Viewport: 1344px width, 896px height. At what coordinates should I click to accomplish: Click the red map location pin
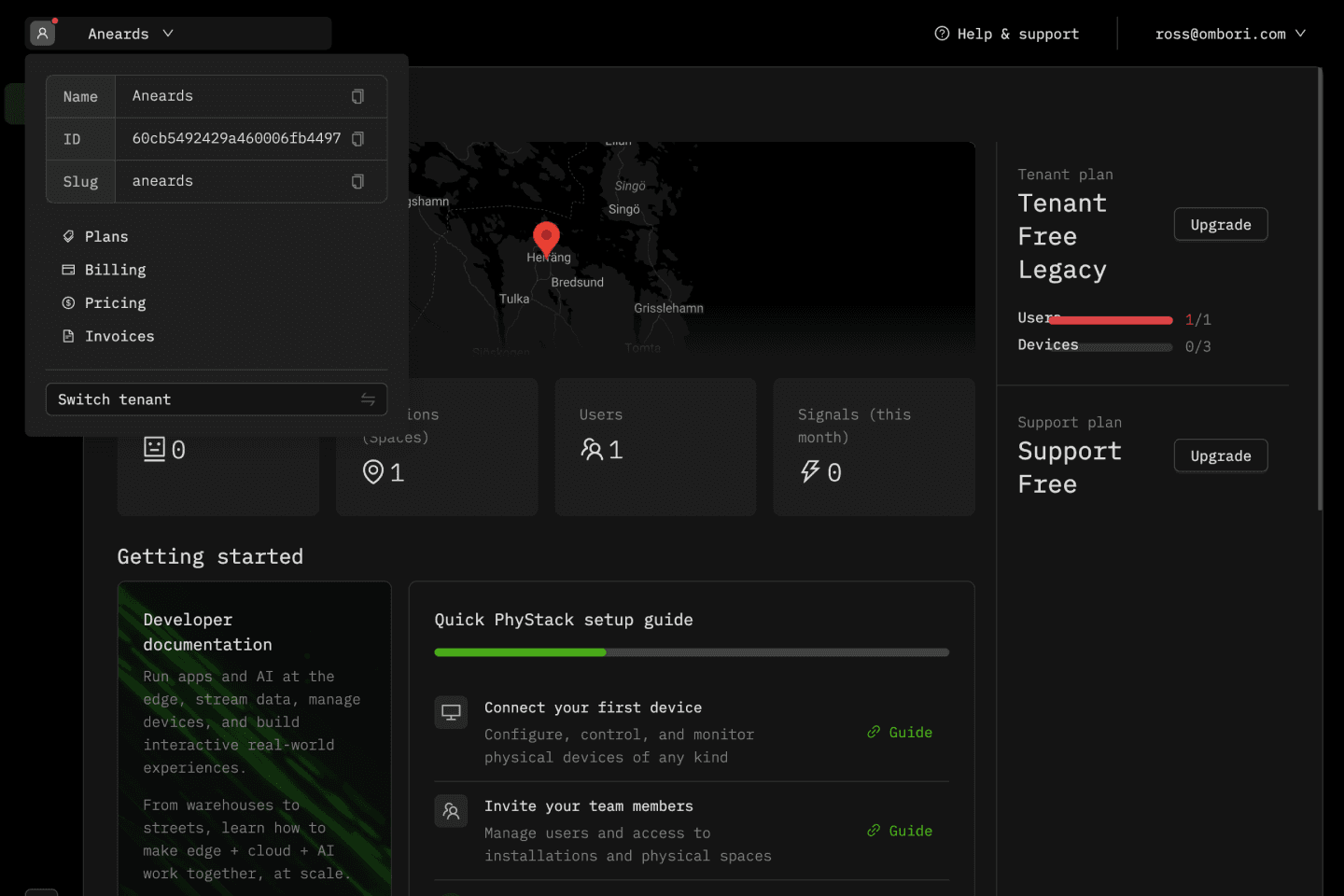pos(546,237)
